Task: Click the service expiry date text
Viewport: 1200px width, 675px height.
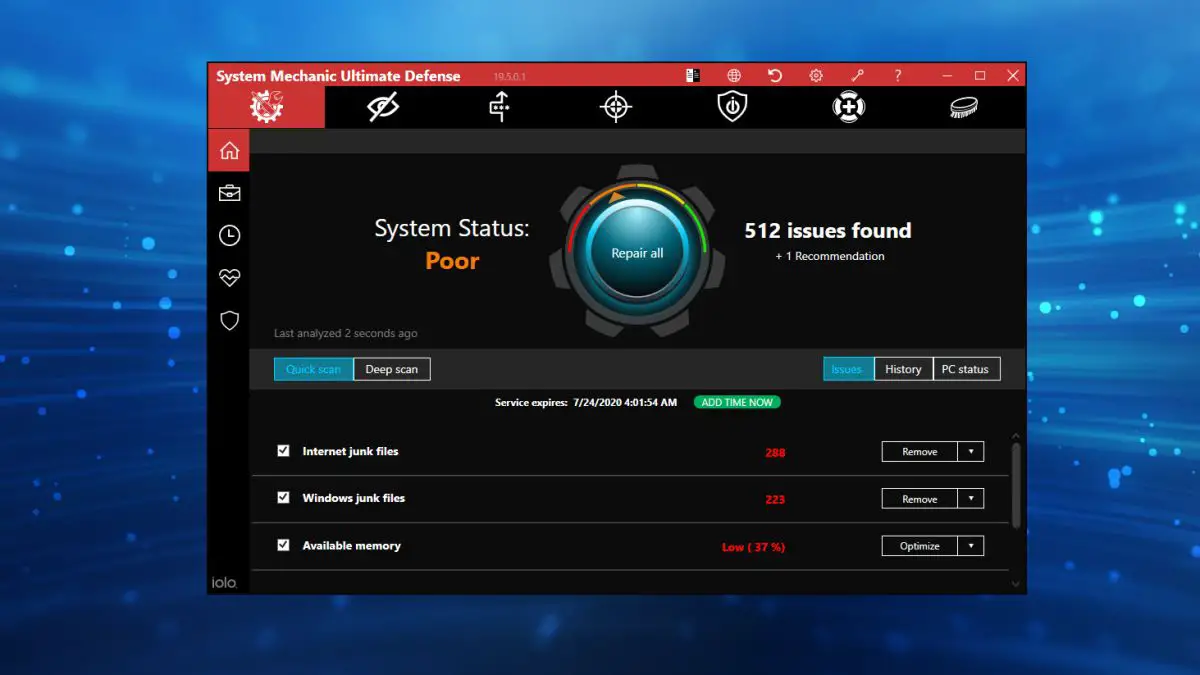Action: pos(625,402)
